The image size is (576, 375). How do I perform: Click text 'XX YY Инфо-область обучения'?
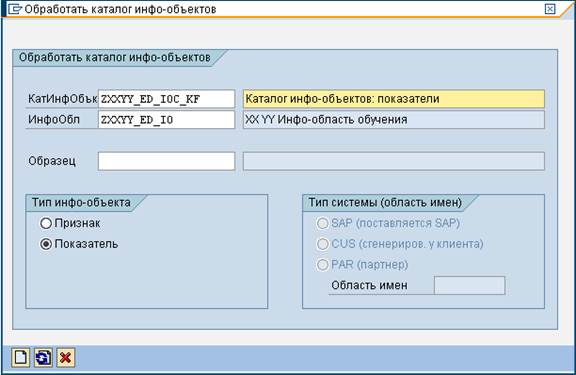[326, 120]
